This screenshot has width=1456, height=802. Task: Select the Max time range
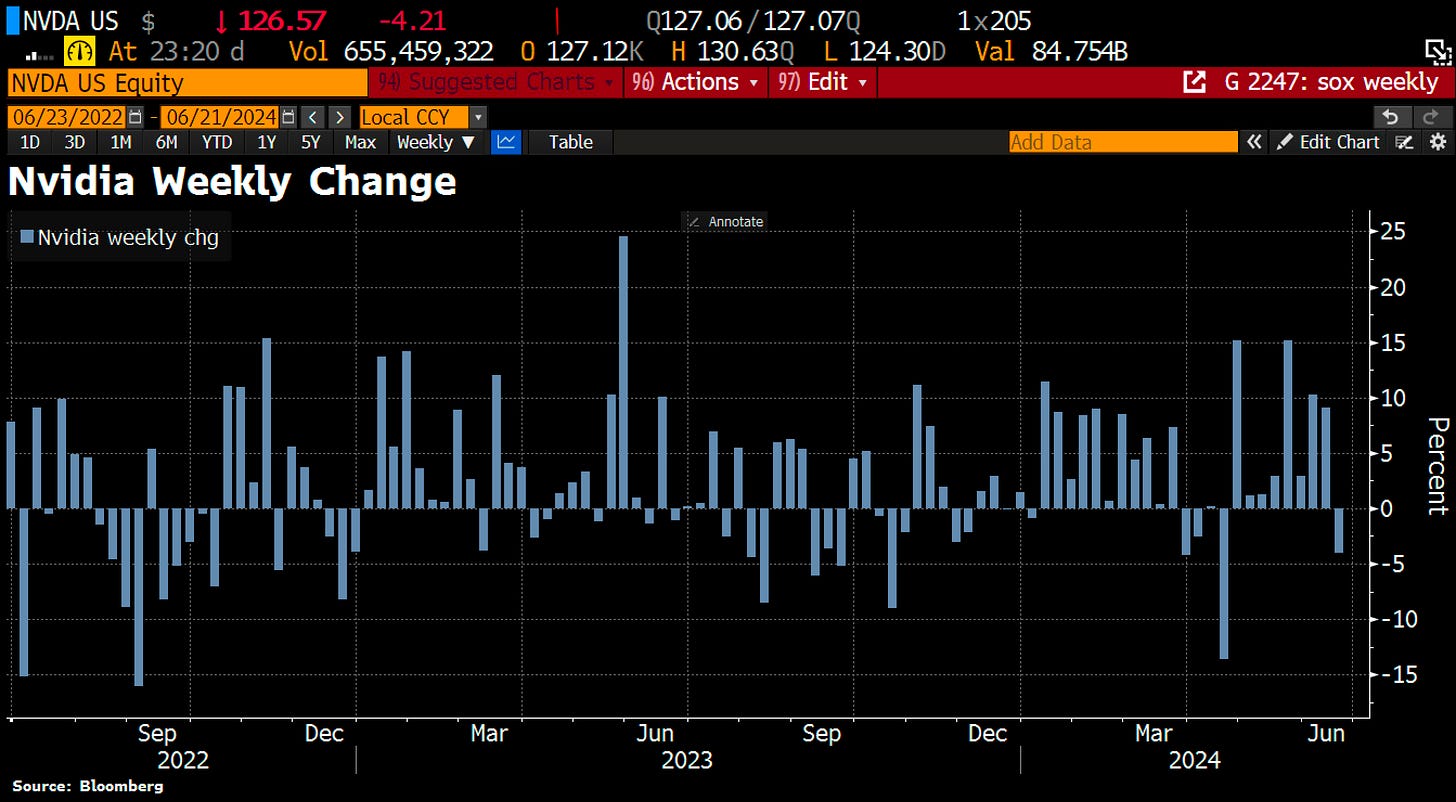(x=360, y=142)
